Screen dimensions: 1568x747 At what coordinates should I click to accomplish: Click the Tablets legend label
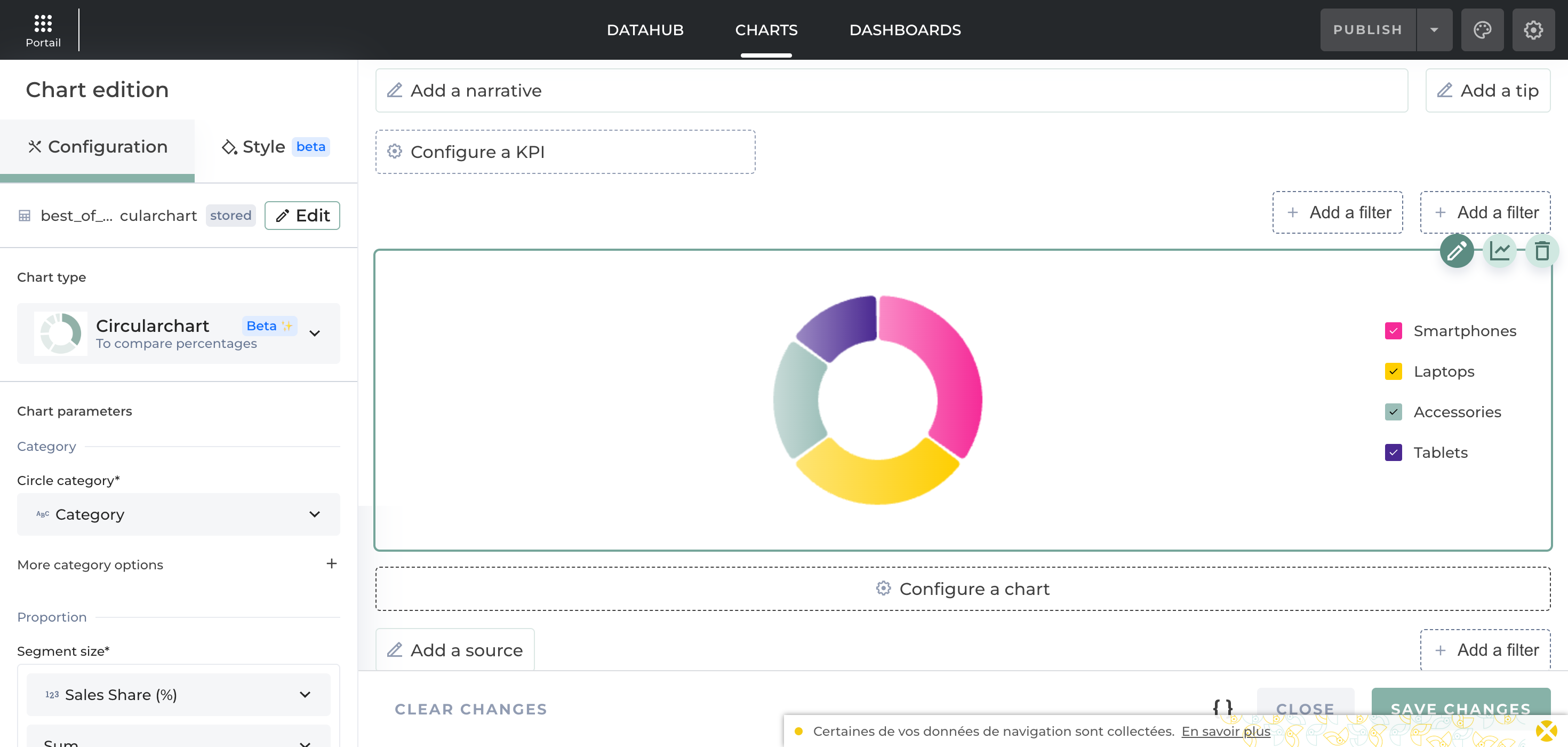pos(1440,452)
